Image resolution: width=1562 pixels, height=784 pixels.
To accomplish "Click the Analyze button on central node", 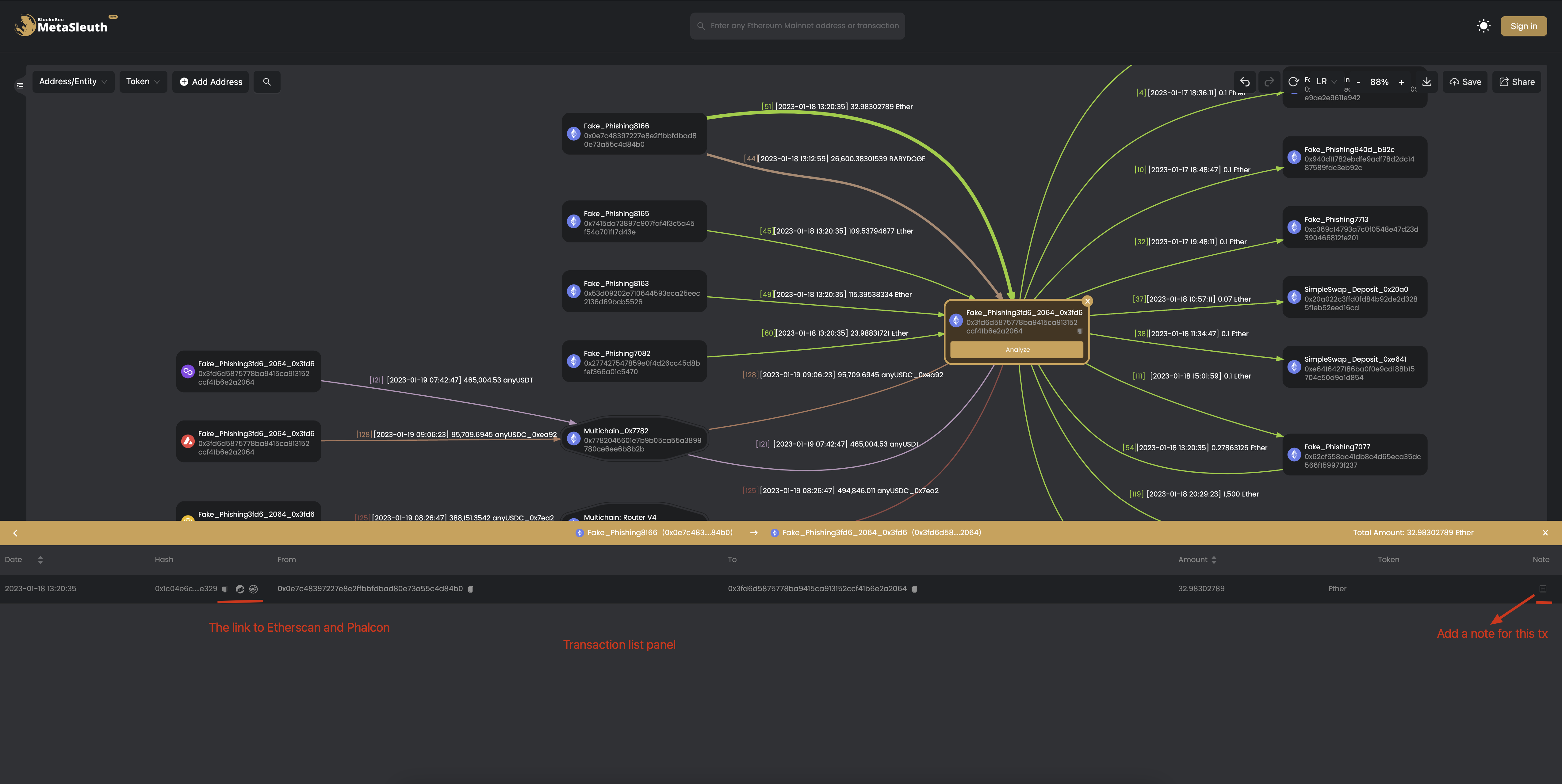I will click(1017, 350).
